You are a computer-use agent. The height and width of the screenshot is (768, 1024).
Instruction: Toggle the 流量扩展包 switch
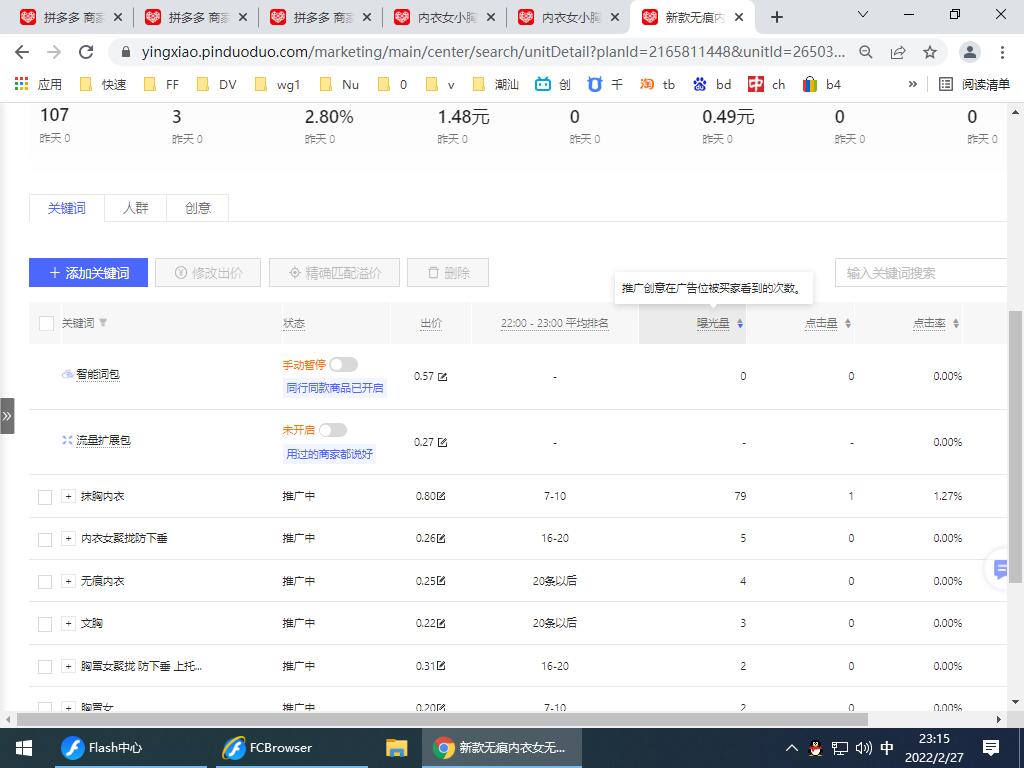click(x=333, y=430)
